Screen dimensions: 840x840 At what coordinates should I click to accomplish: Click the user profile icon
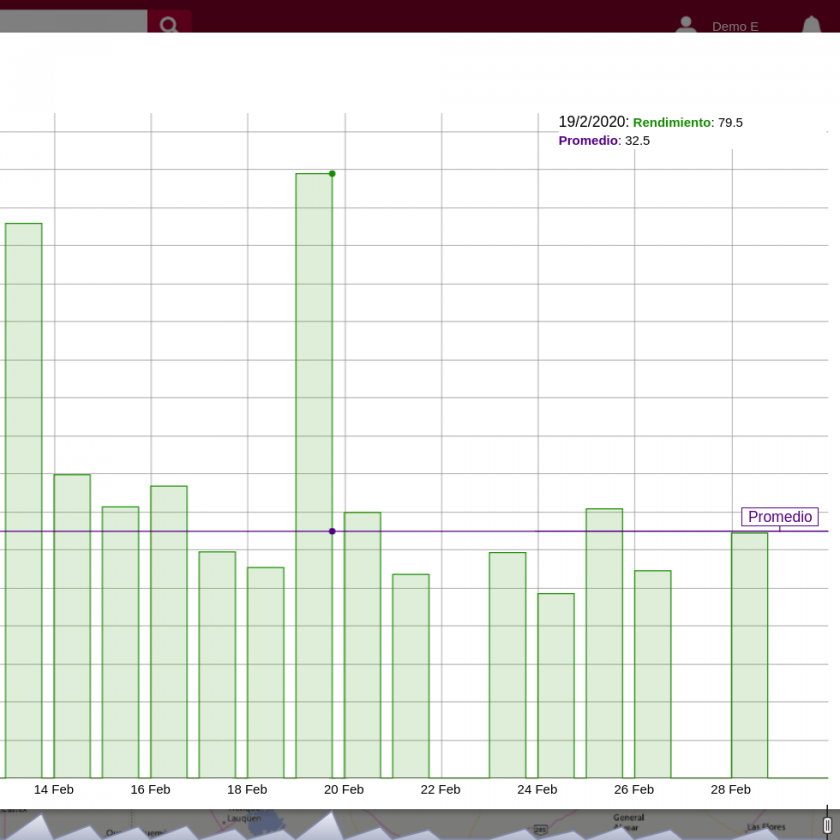[x=685, y=25]
